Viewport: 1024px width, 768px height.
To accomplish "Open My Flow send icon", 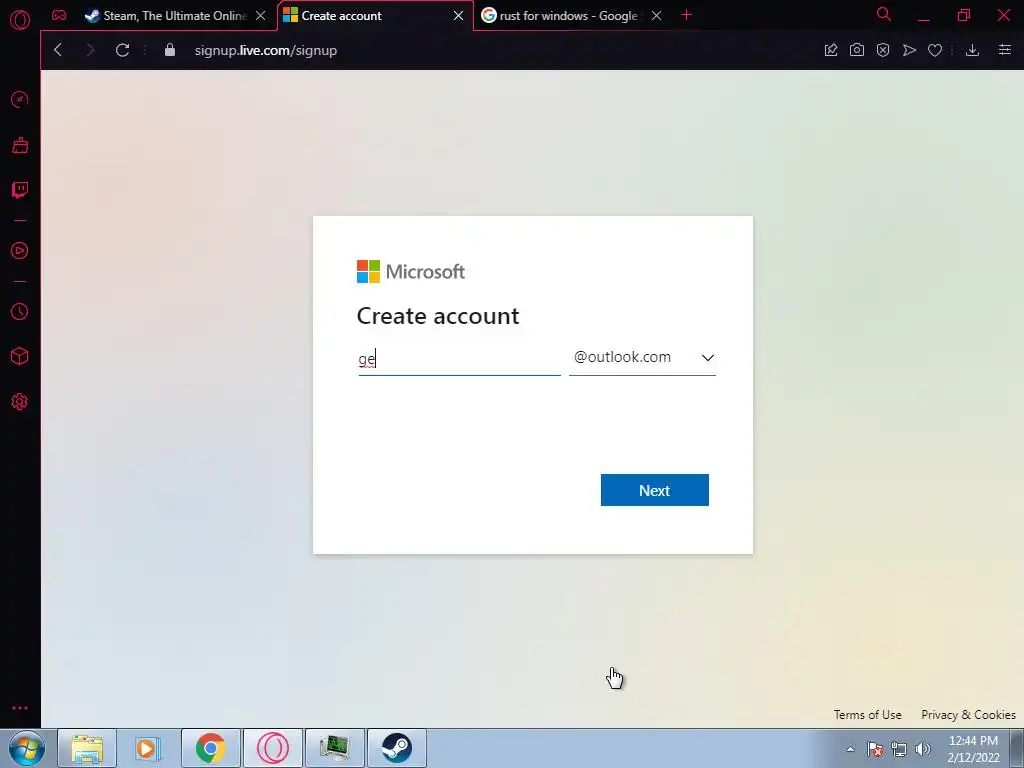I will [909, 50].
